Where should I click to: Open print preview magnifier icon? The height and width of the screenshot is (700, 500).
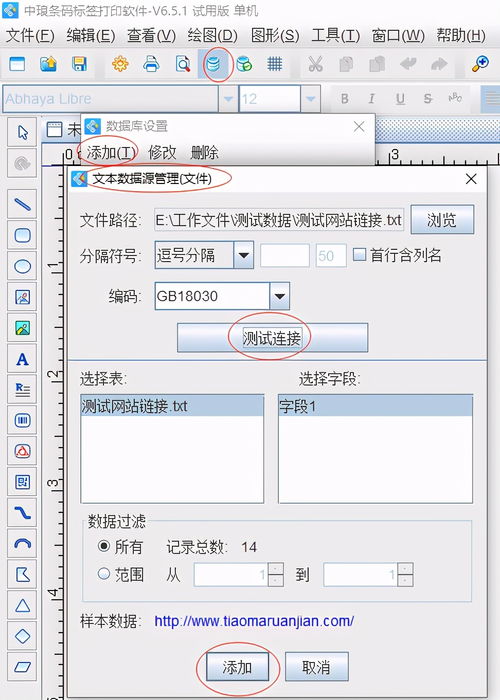point(183,64)
